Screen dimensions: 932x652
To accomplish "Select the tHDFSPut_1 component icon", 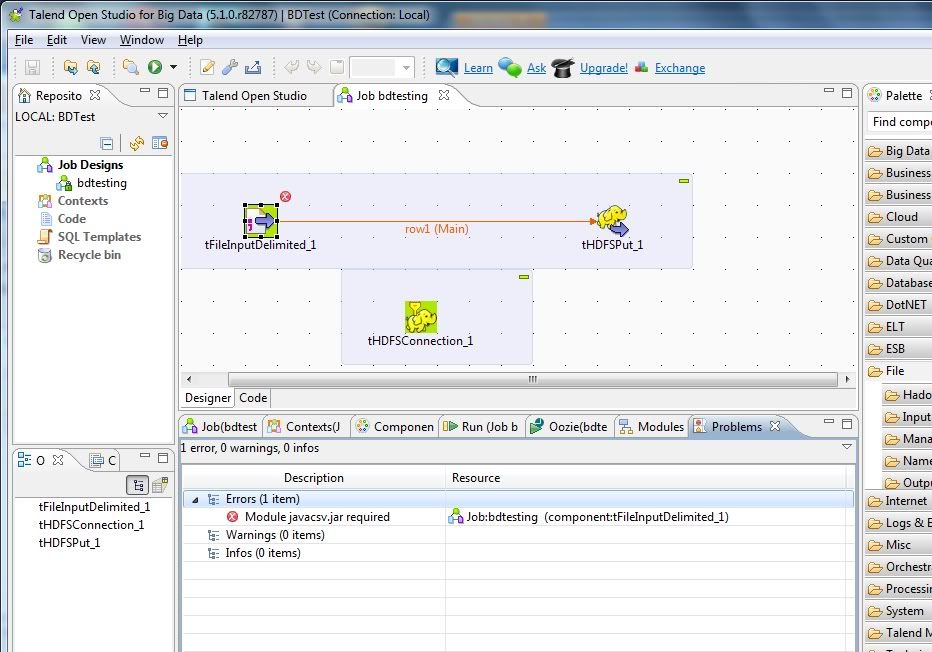I will pyautogui.click(x=613, y=221).
